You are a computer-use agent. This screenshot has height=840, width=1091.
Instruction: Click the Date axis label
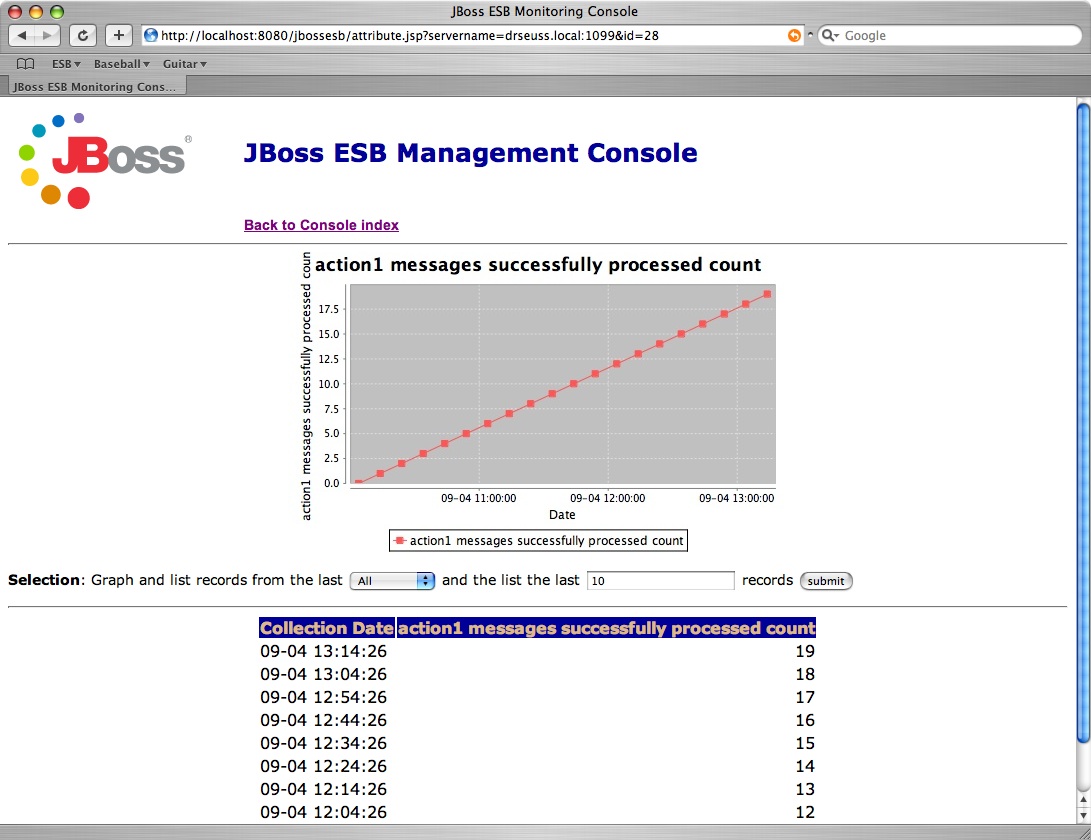tap(562, 515)
